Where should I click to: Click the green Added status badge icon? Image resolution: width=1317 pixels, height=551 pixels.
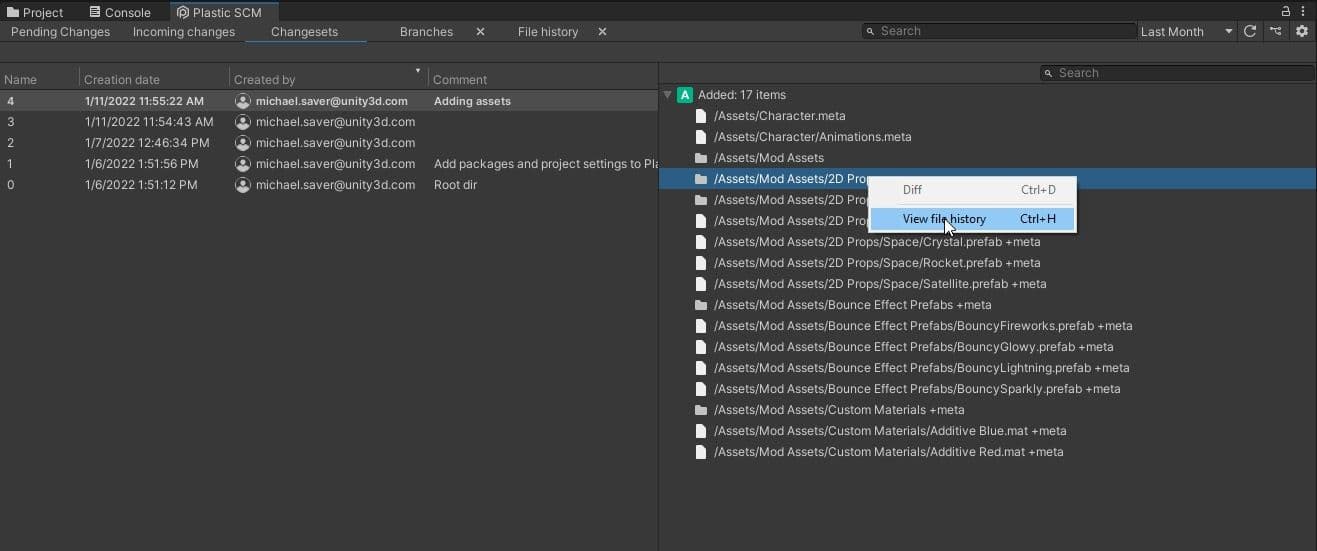685,95
